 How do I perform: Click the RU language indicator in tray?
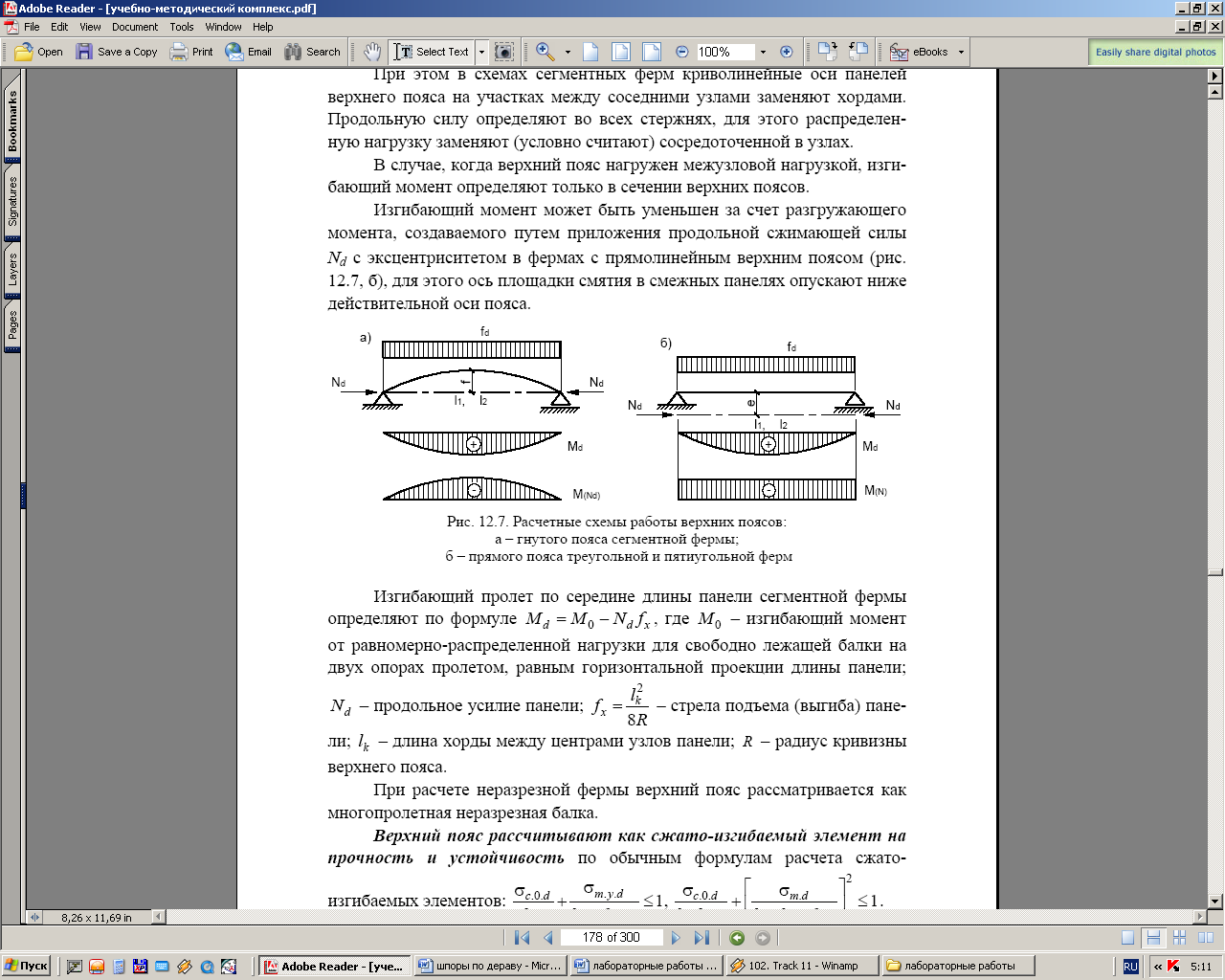[x=1130, y=967]
